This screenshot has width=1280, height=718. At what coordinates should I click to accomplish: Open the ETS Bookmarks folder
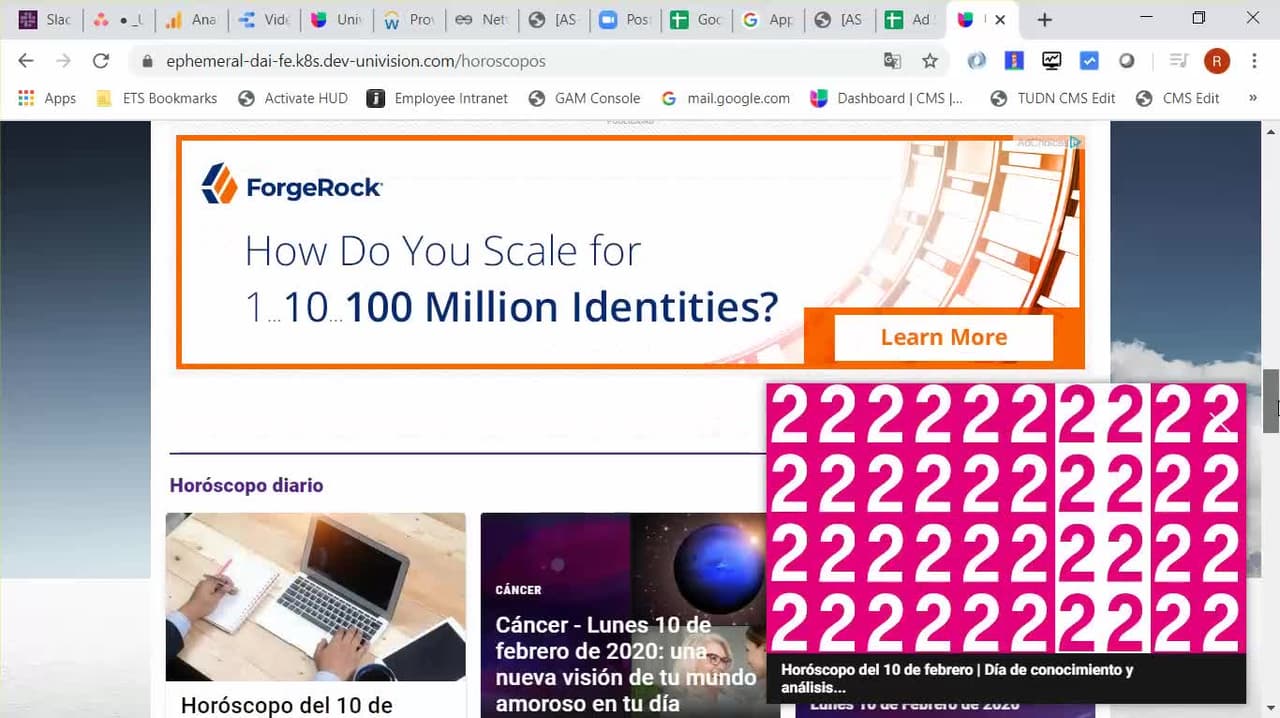point(156,98)
